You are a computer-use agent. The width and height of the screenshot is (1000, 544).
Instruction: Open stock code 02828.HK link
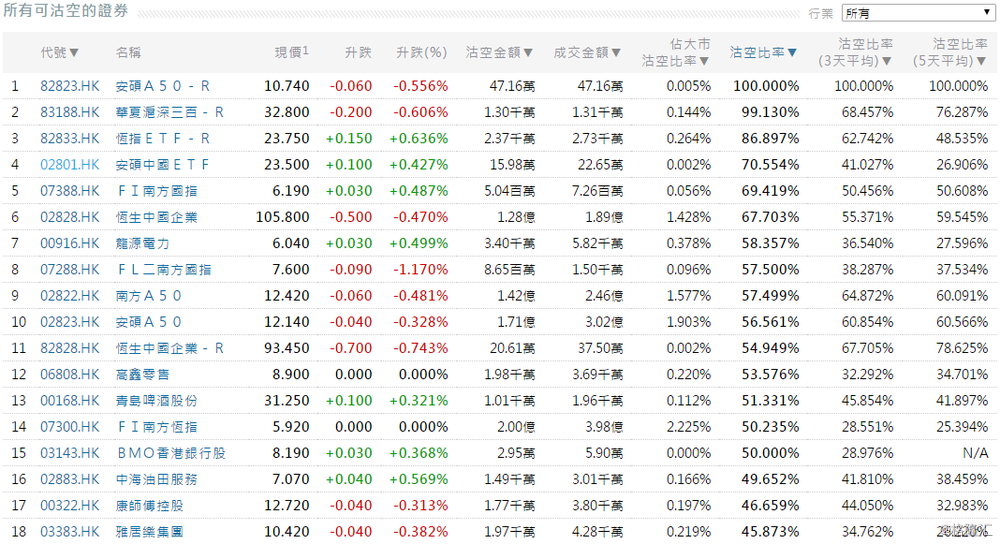(x=70, y=217)
